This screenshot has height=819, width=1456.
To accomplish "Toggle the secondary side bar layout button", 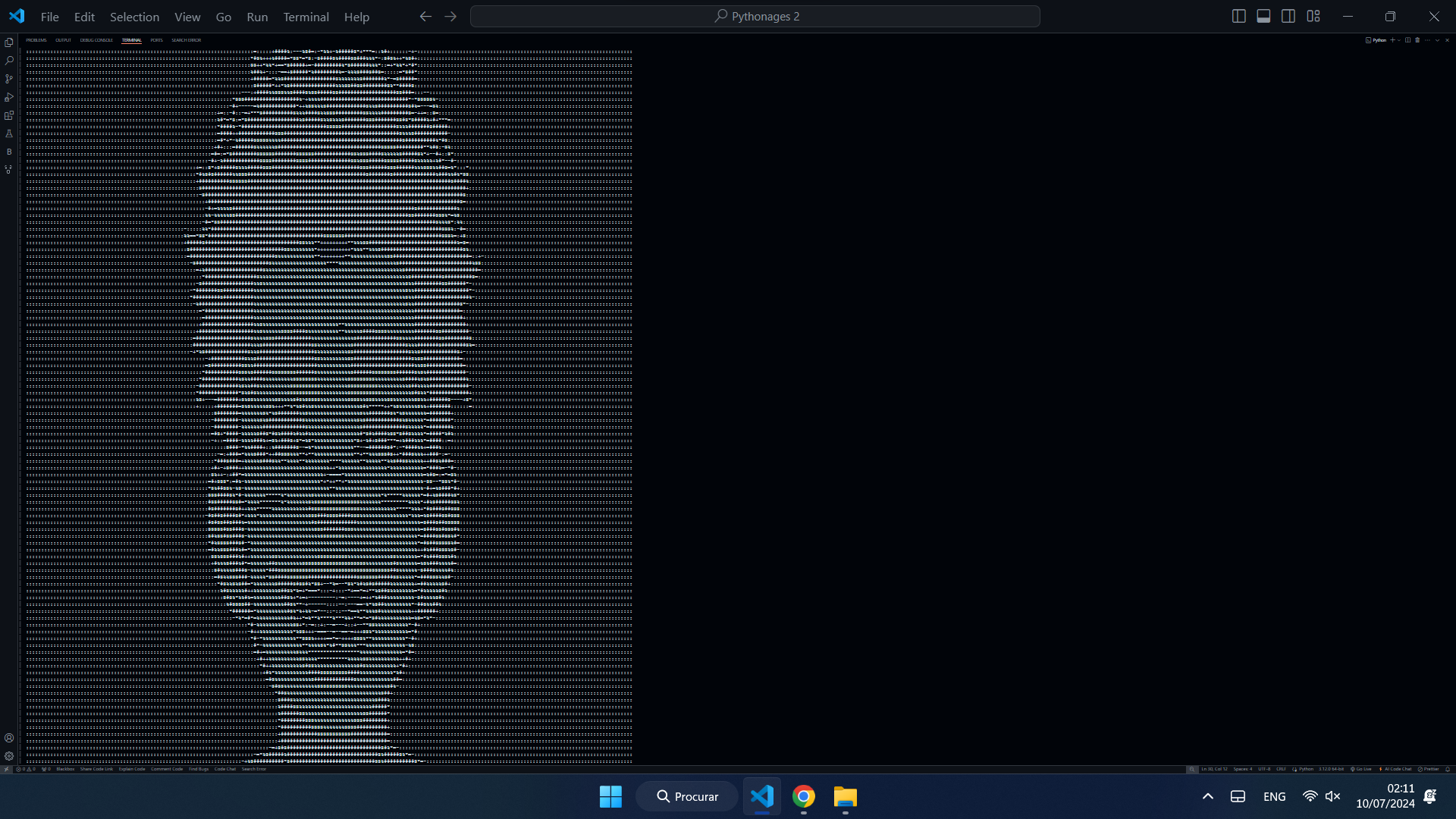I will point(1288,16).
